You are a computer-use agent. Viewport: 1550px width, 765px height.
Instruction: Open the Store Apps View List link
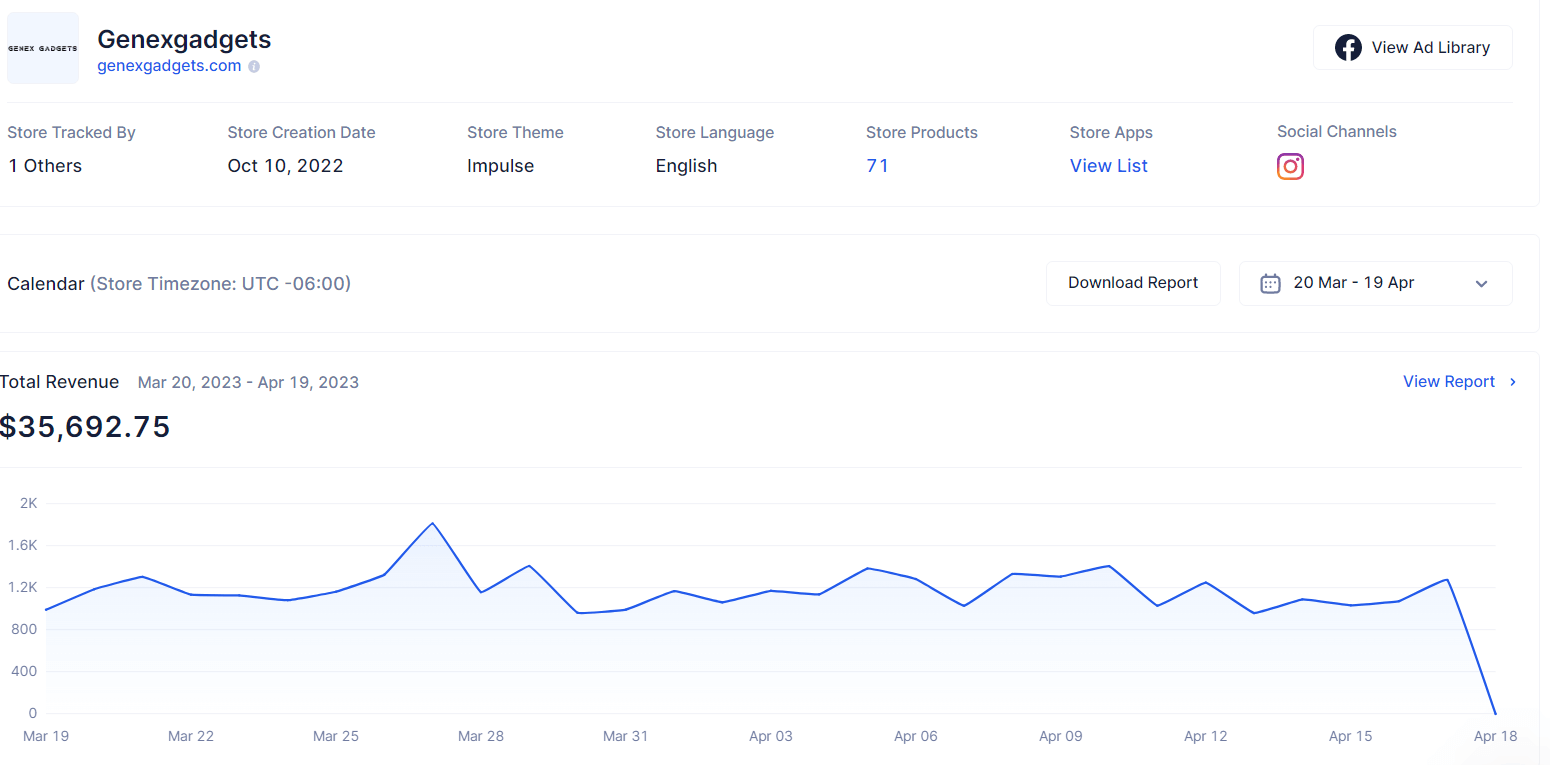(1109, 166)
